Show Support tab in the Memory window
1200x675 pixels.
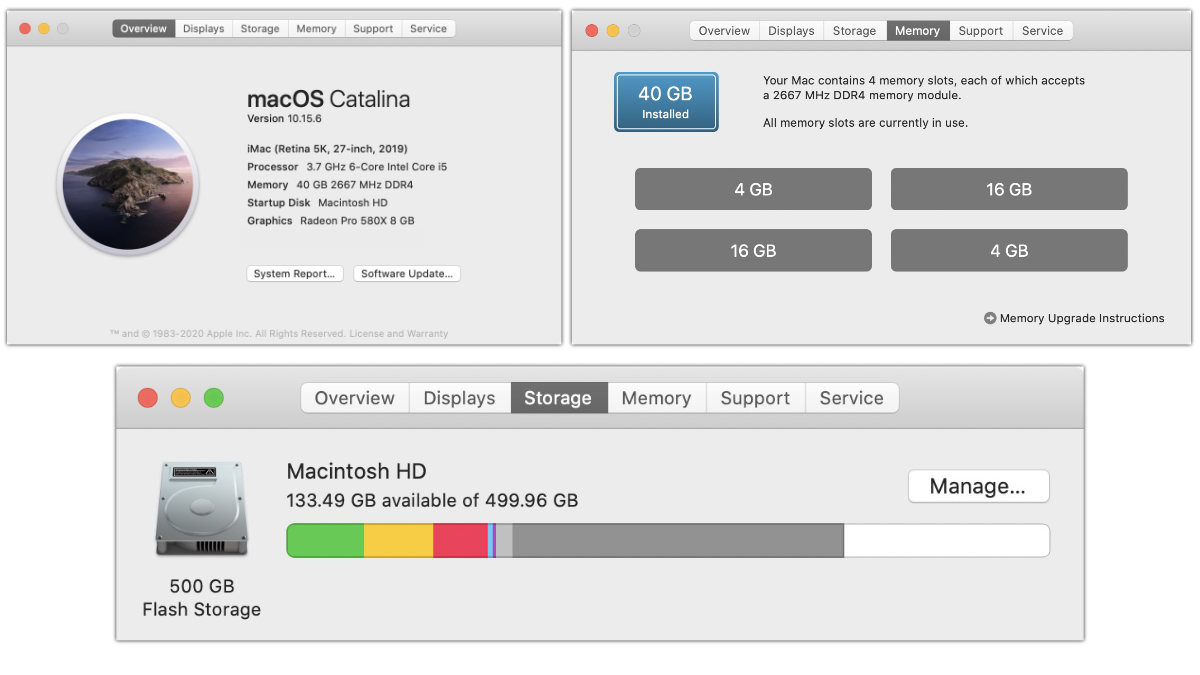[981, 31]
